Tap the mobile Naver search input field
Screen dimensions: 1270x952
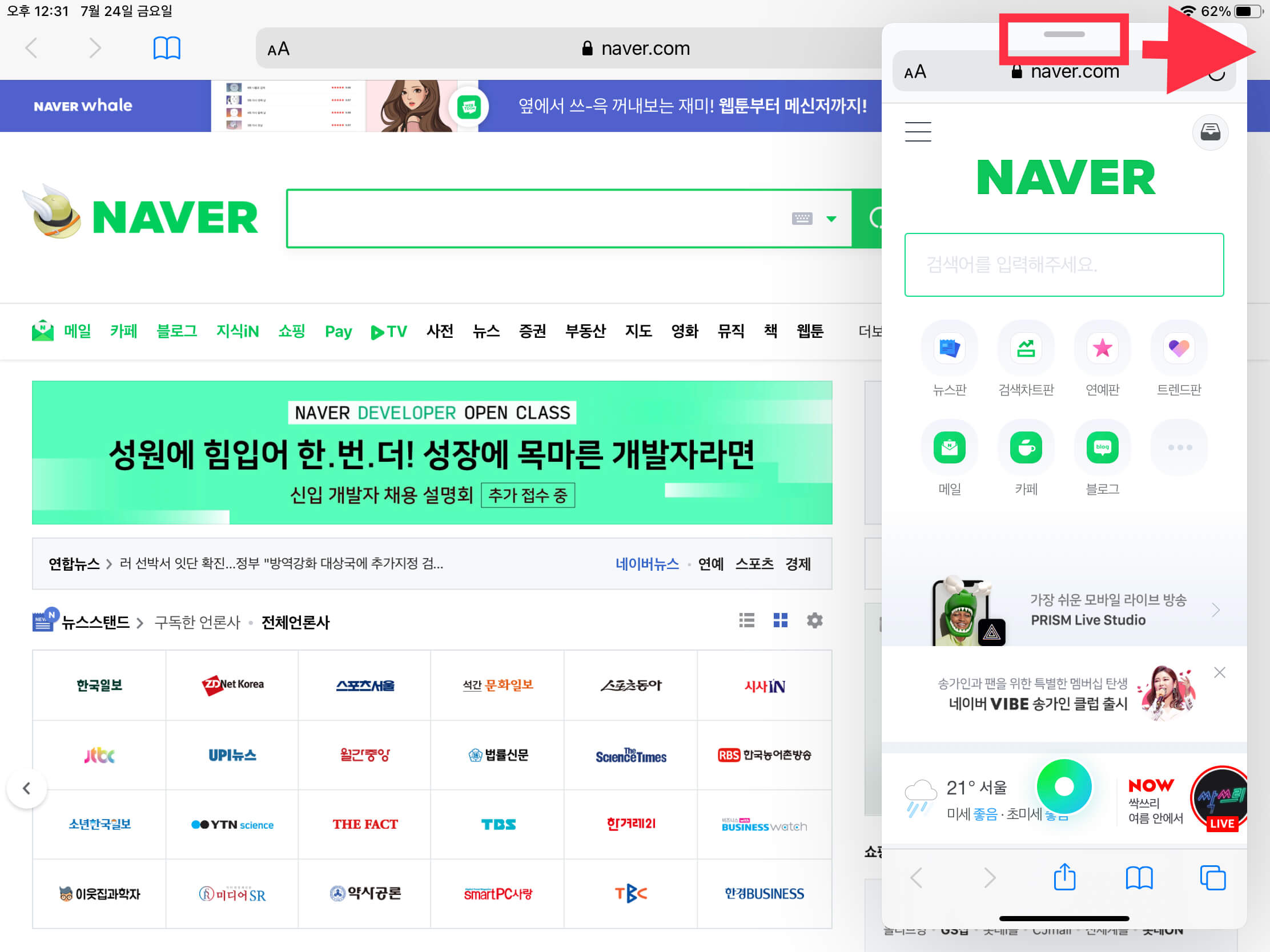(1063, 265)
